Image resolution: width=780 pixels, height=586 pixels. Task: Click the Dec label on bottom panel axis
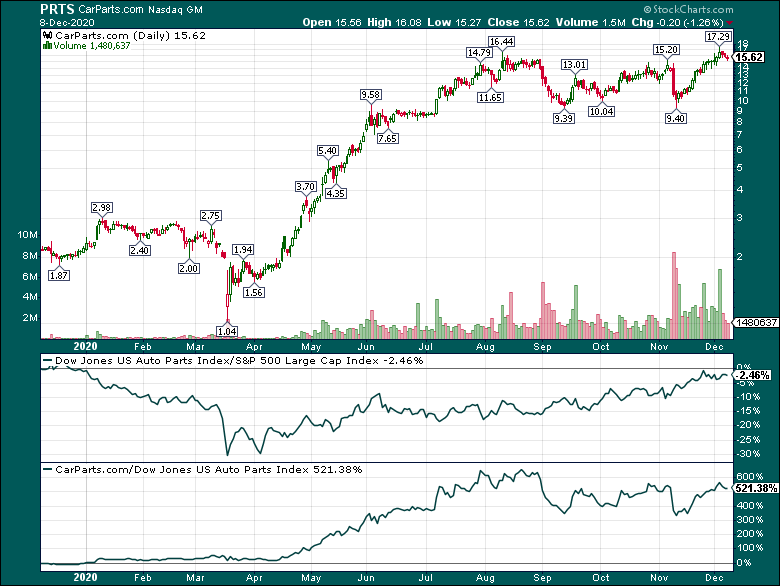[x=714, y=578]
